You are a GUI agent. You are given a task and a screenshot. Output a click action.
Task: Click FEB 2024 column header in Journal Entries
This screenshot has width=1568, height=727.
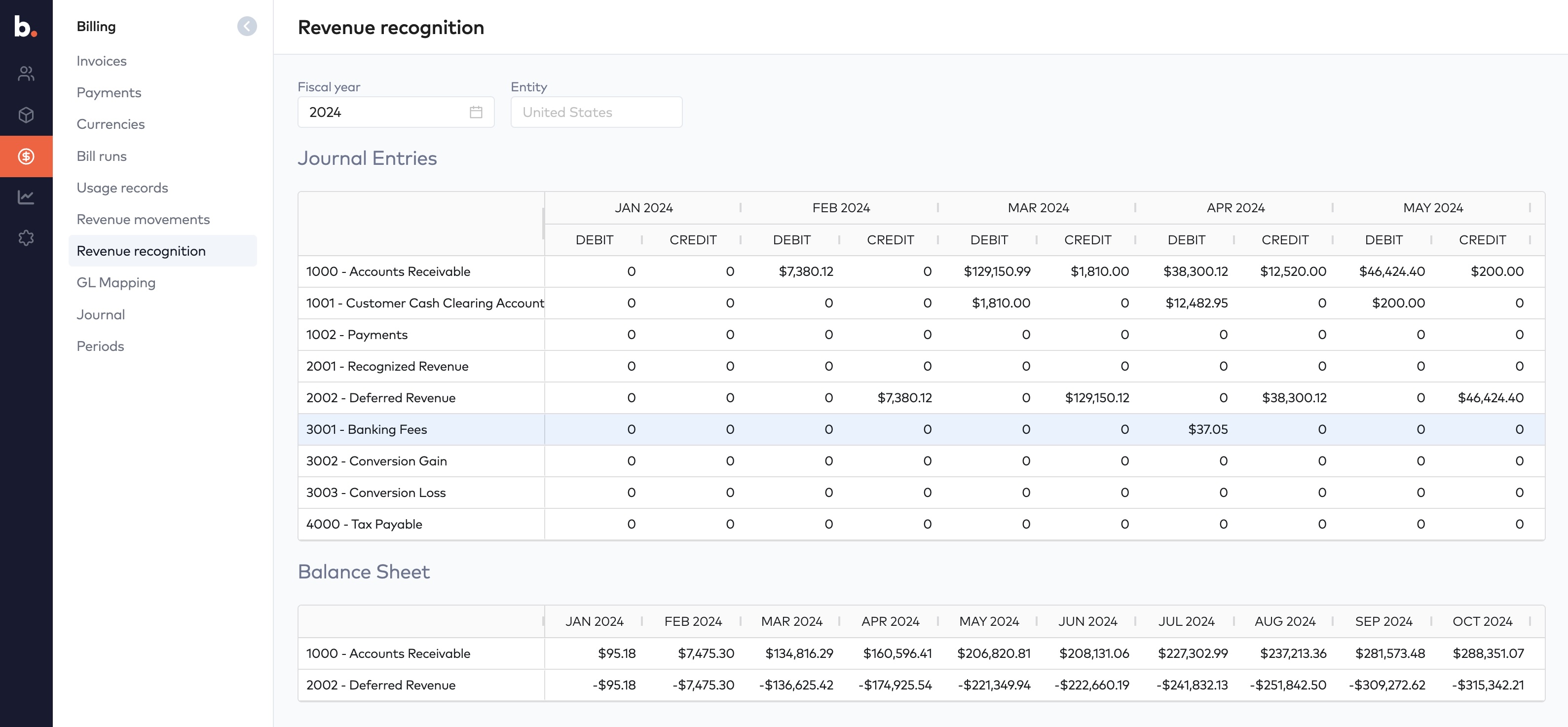click(841, 208)
